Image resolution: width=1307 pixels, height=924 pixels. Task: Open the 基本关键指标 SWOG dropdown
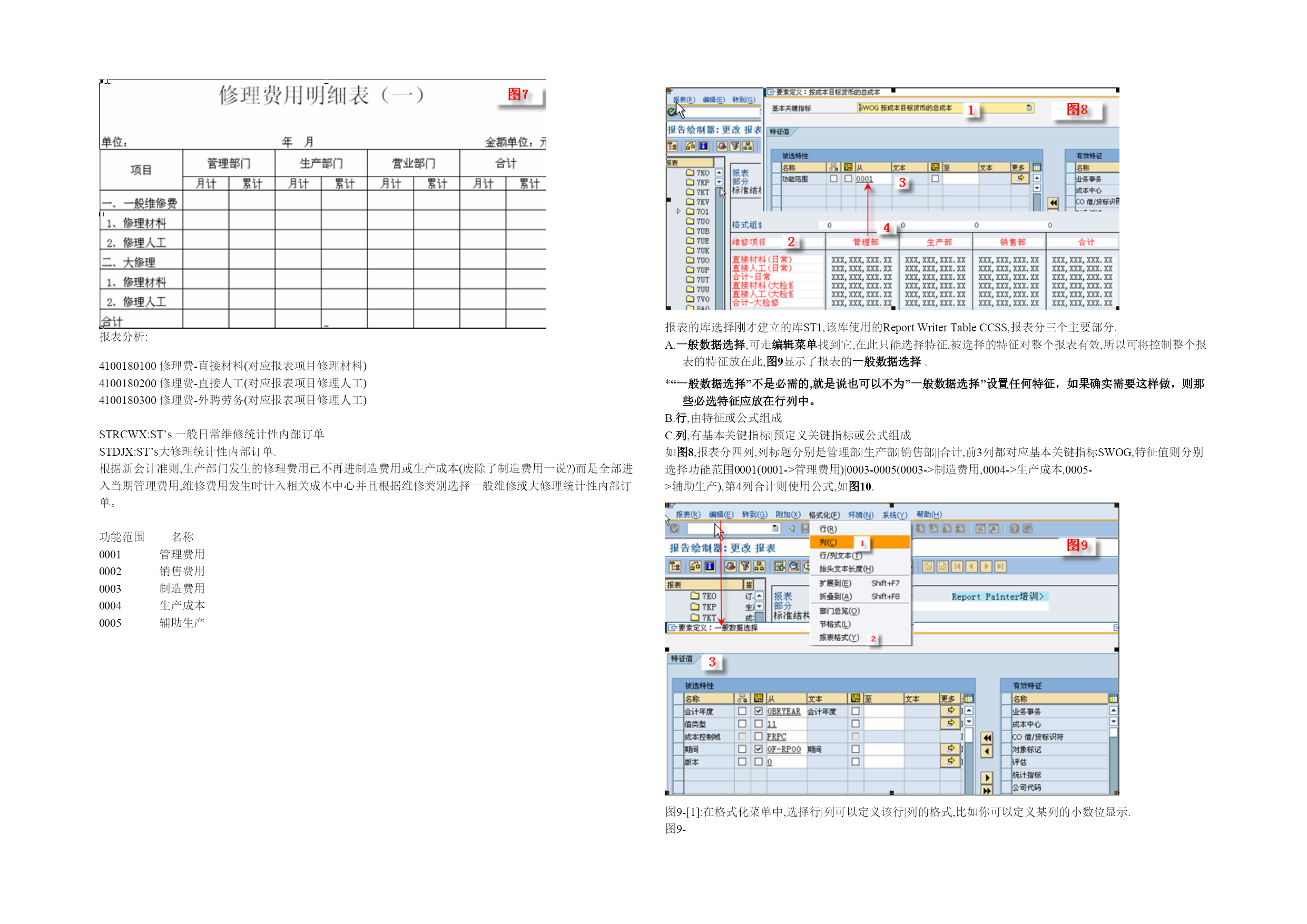point(1029,107)
